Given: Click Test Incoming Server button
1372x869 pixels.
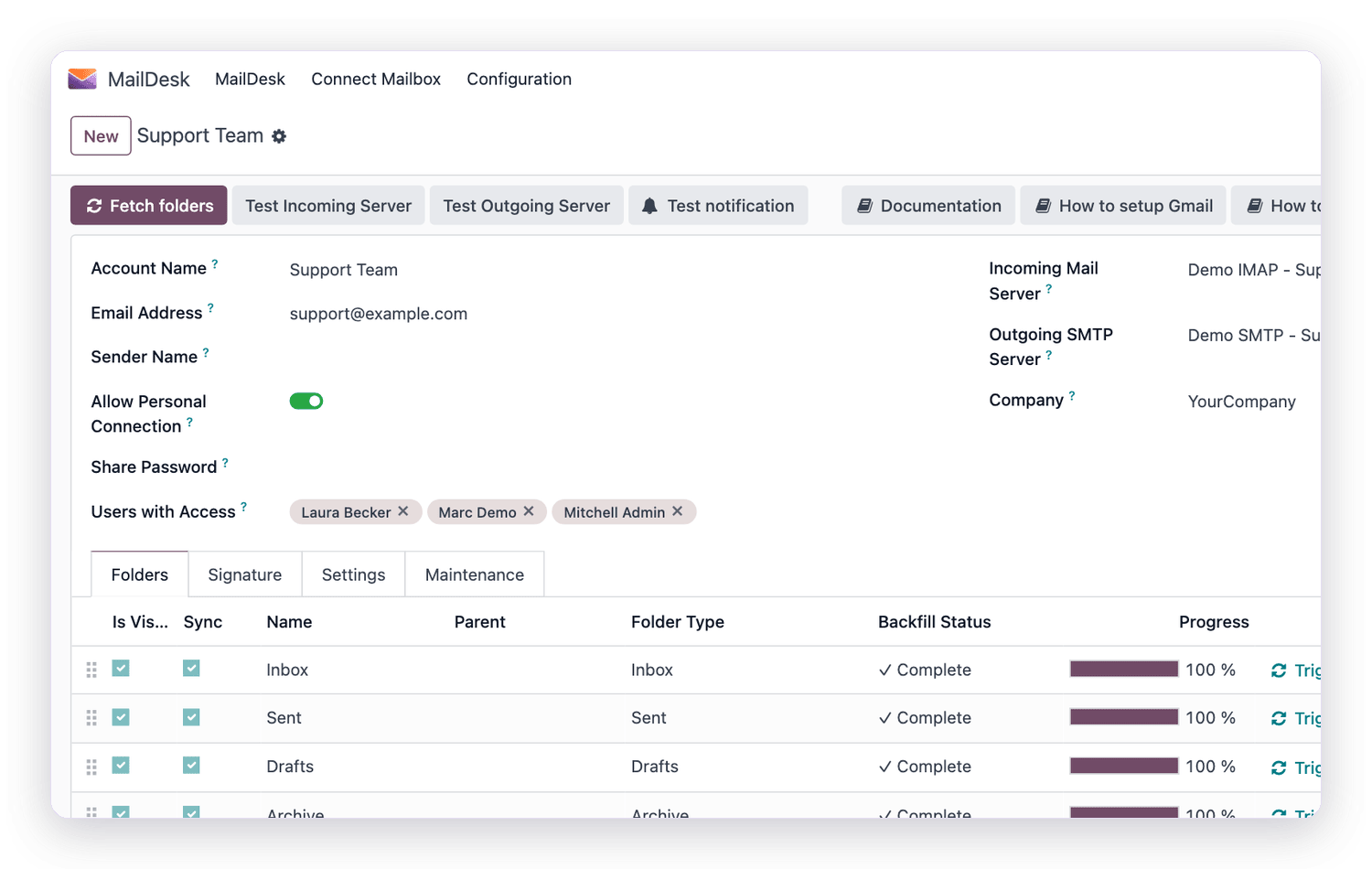Looking at the screenshot, I should pyautogui.click(x=328, y=206).
